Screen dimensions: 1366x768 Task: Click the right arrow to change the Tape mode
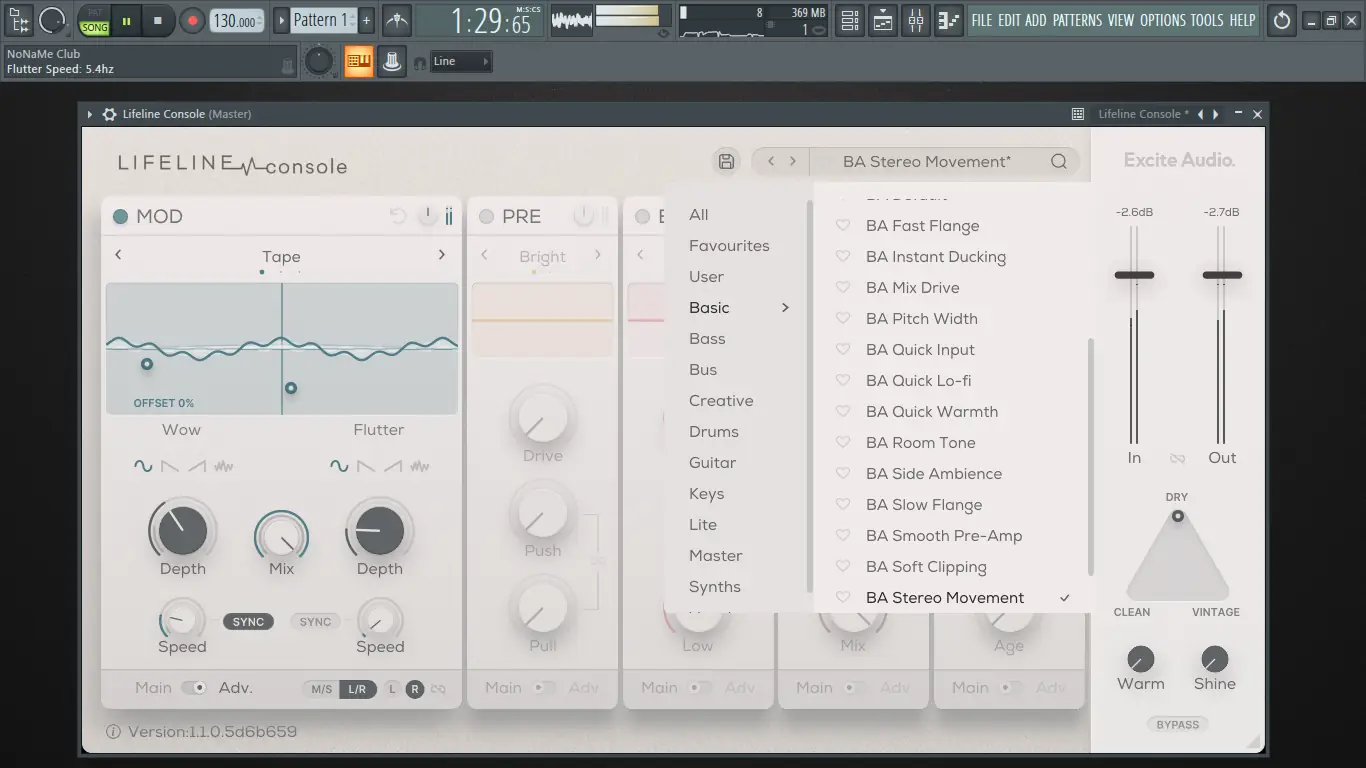(x=442, y=255)
